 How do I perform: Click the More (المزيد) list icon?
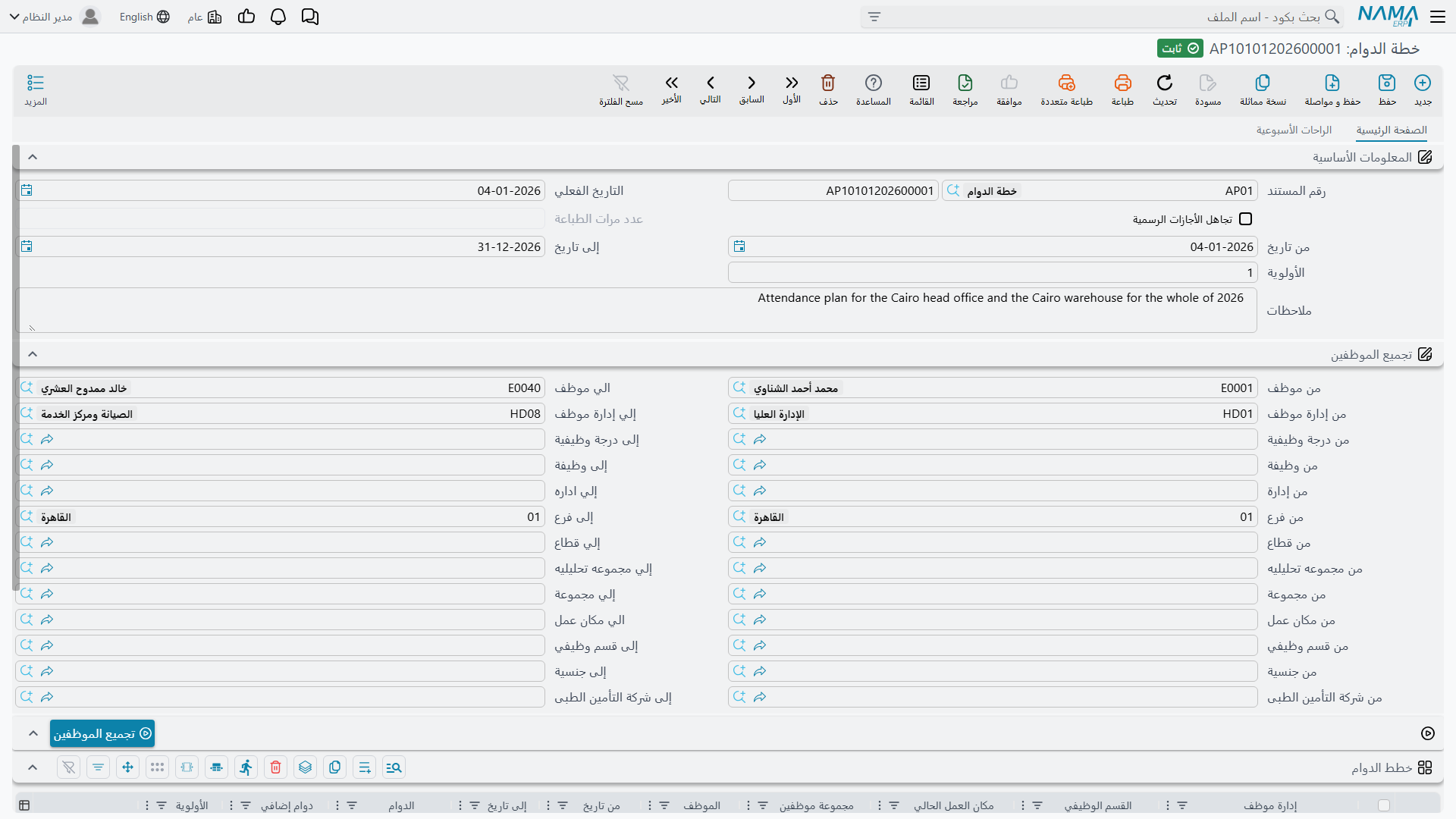coord(36,83)
